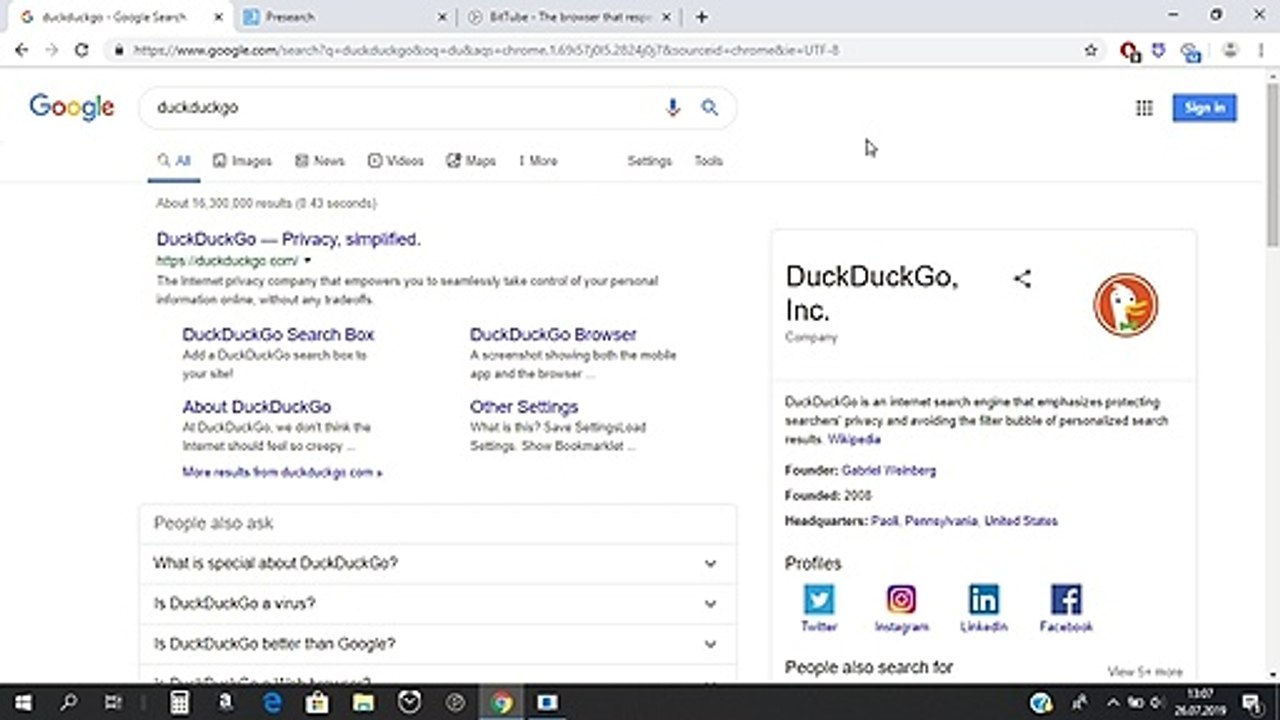Open the About DuckDuckGo sitelink
The height and width of the screenshot is (720, 1280).
(x=256, y=407)
